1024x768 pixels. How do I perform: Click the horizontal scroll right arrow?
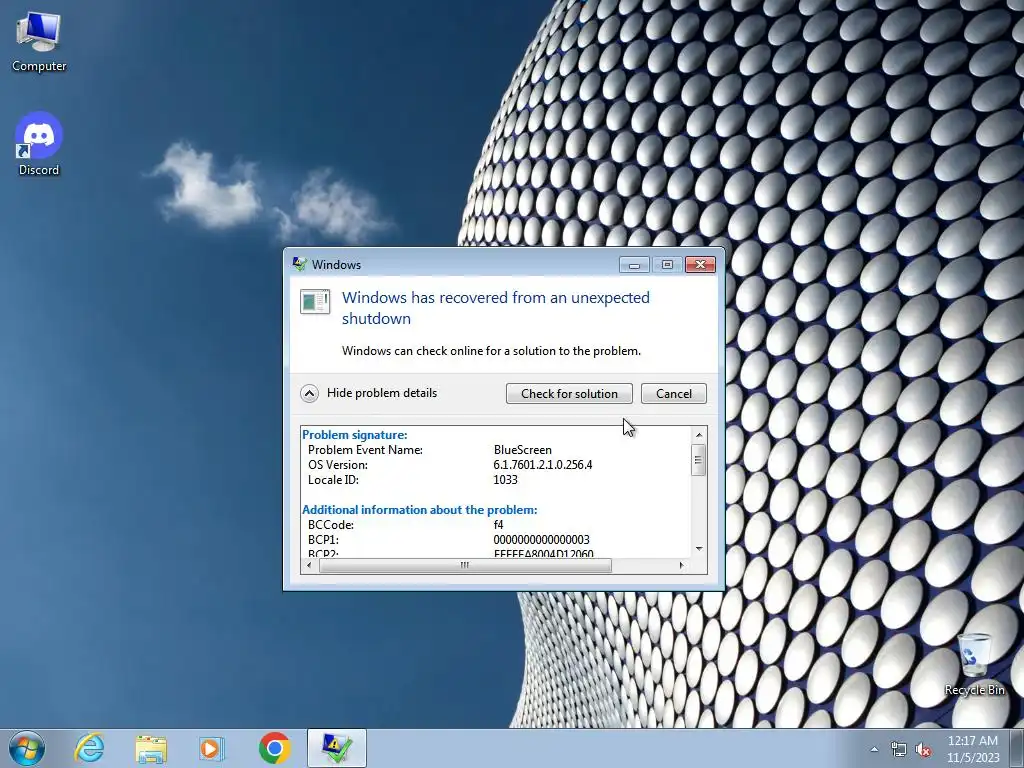[x=682, y=566]
